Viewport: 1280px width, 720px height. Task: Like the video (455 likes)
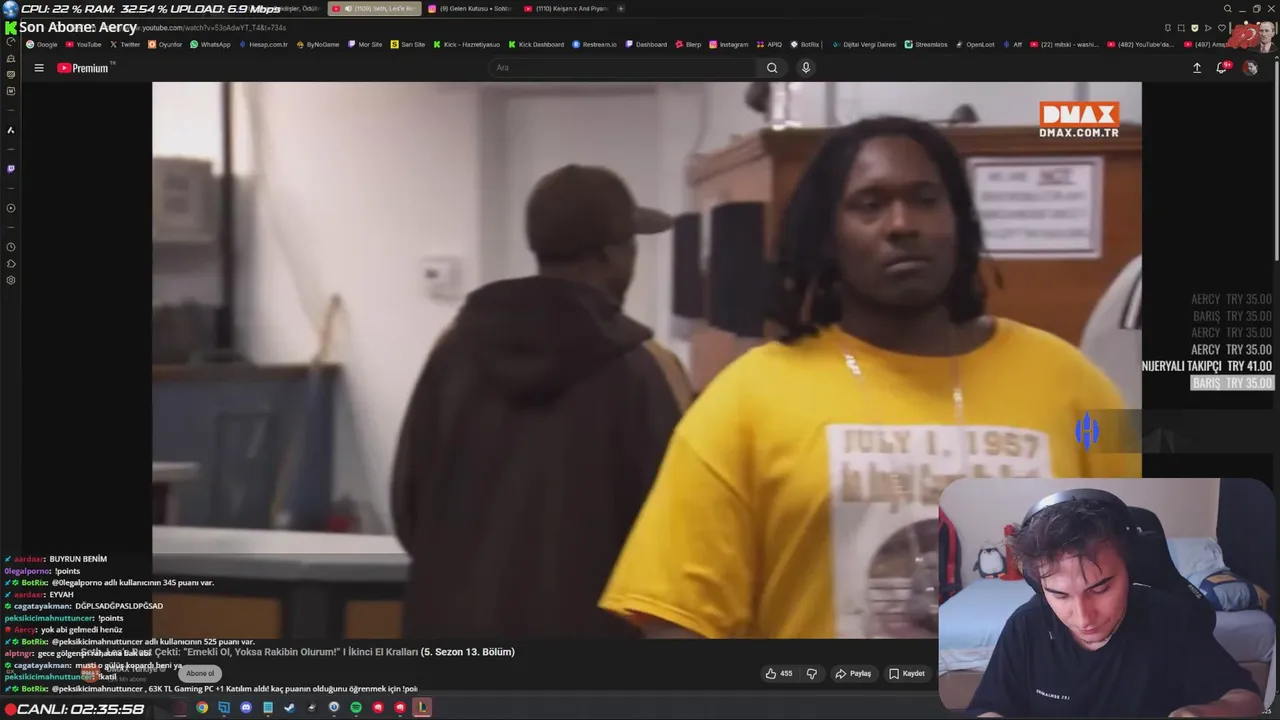[779, 674]
